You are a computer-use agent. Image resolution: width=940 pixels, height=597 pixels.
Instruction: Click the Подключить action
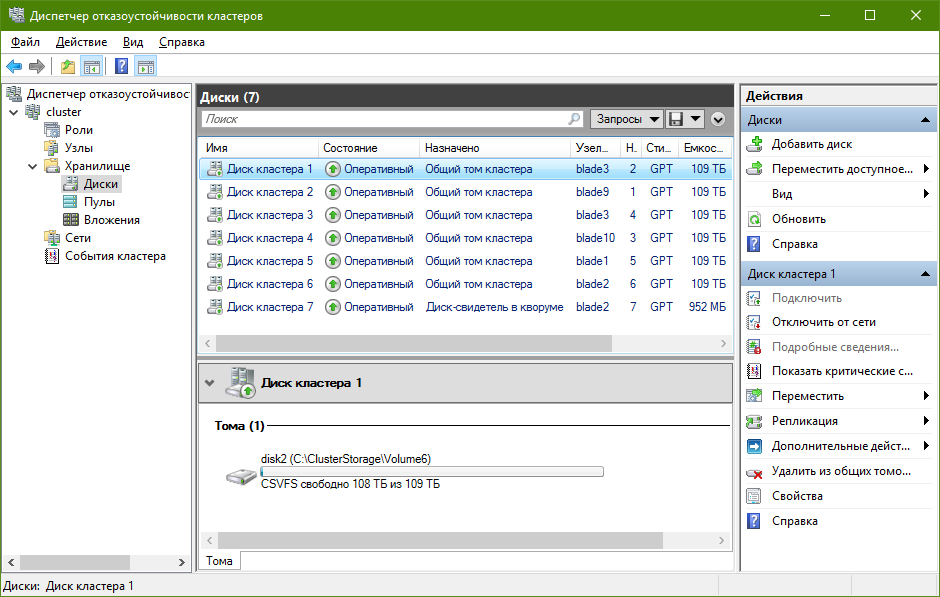[807, 298]
